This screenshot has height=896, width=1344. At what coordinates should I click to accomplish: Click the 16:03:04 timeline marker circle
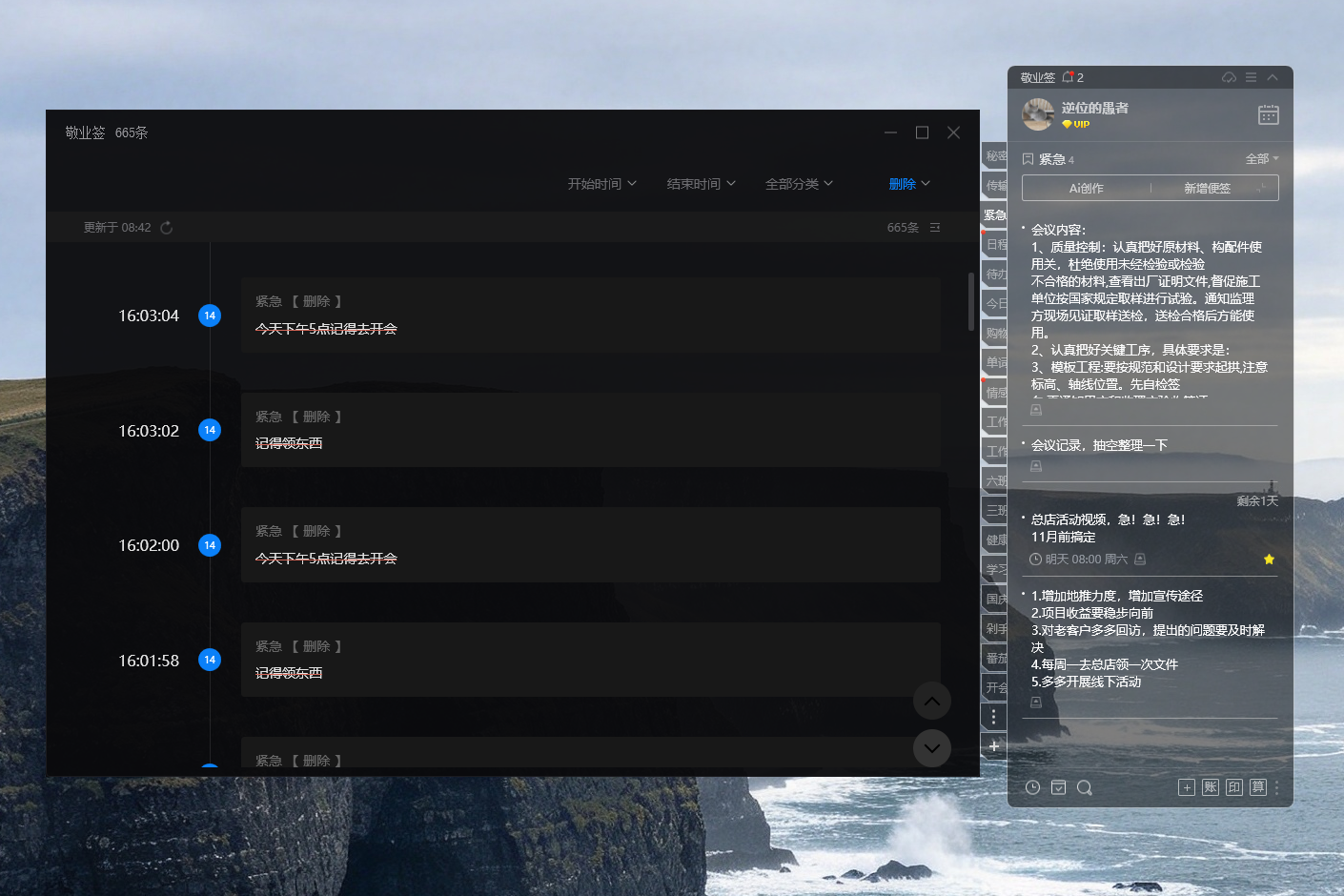210,316
